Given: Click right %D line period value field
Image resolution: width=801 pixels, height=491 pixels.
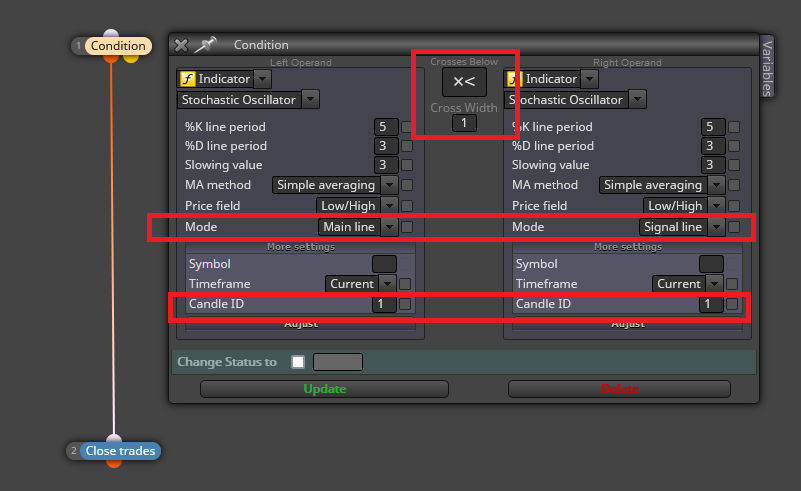Looking at the screenshot, I should [713, 146].
